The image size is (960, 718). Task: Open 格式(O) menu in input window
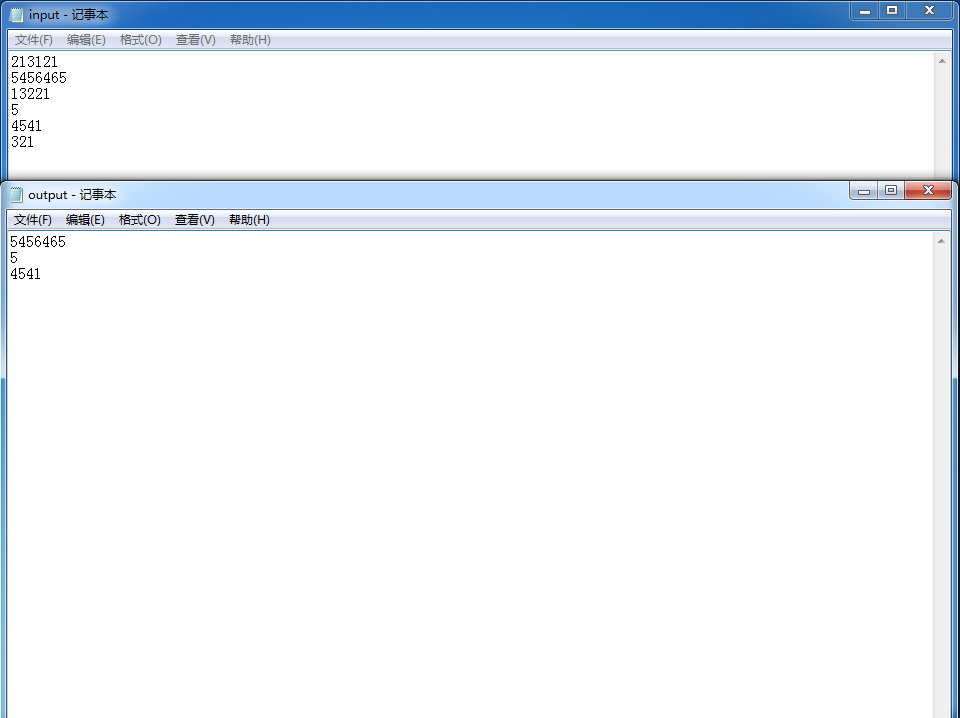(141, 40)
